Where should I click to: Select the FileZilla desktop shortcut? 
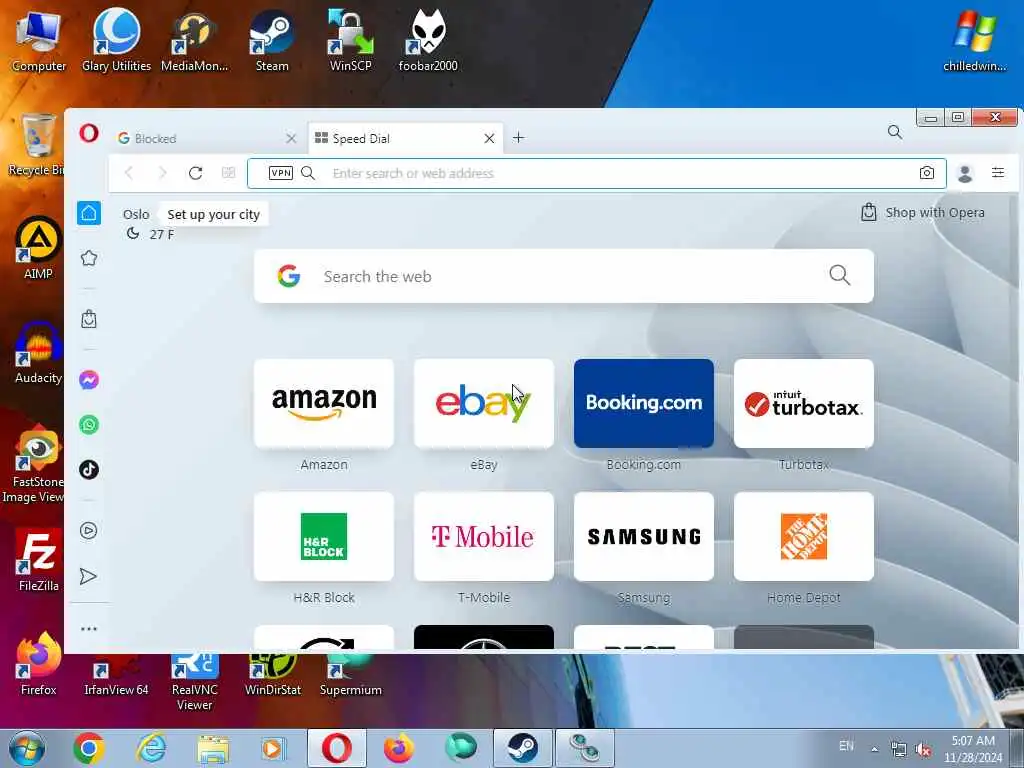click(39, 560)
